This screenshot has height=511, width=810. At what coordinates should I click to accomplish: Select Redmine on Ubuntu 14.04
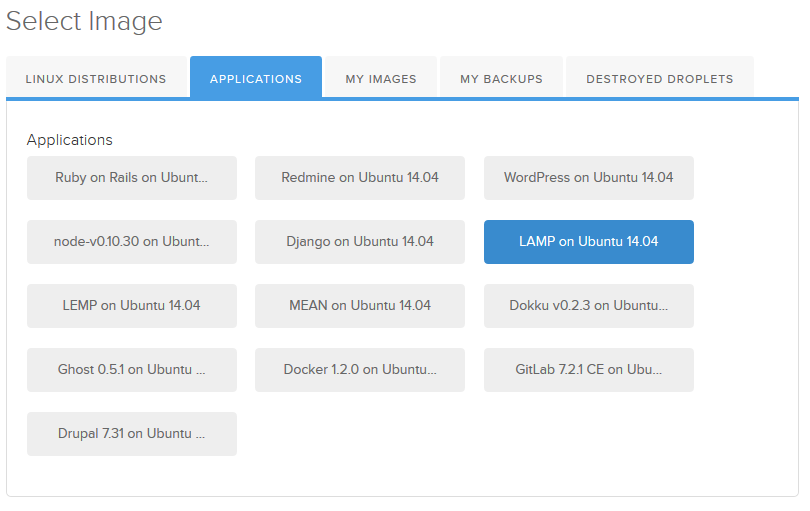point(360,178)
